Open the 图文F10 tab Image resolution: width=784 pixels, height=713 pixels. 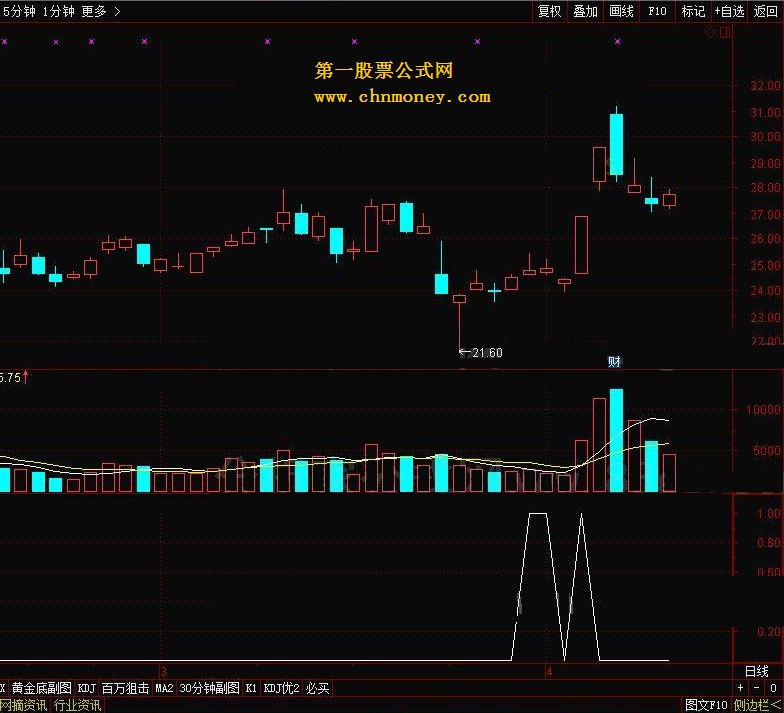click(x=706, y=706)
